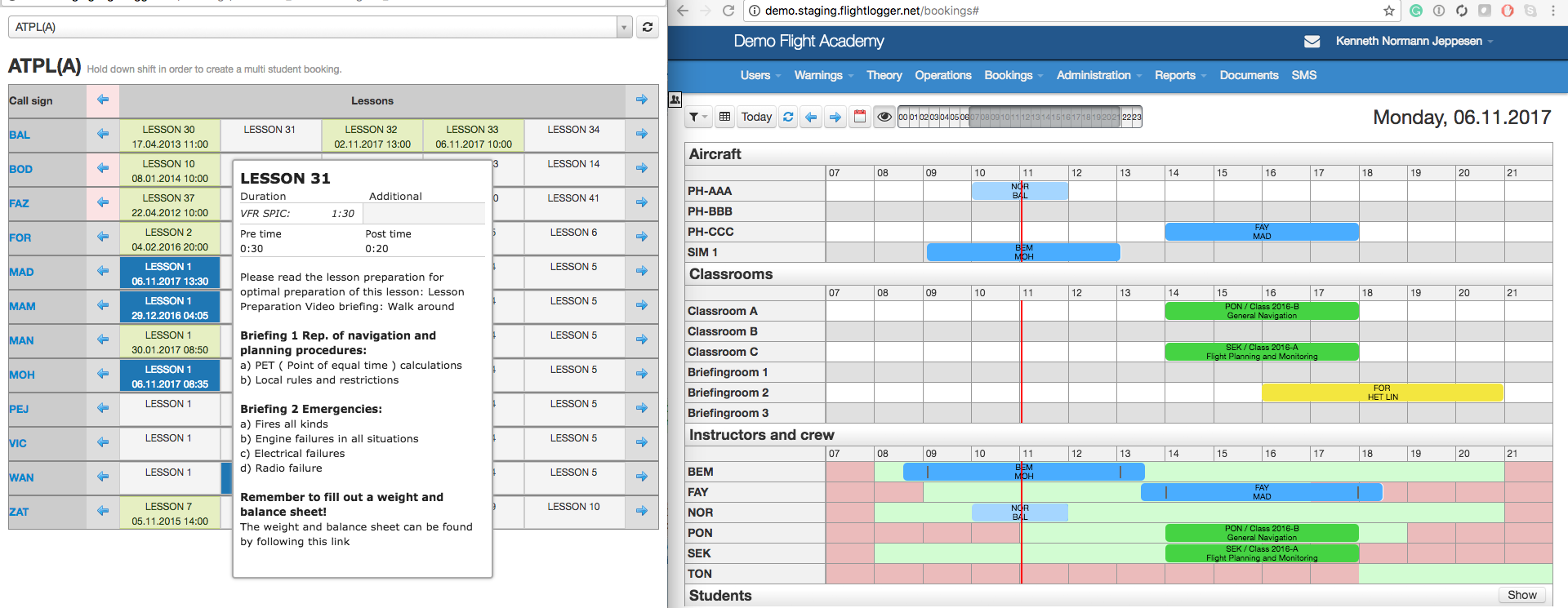The height and width of the screenshot is (608, 1568).
Task: Select LESSON 34 cell in BAL row
Action: pos(574,135)
